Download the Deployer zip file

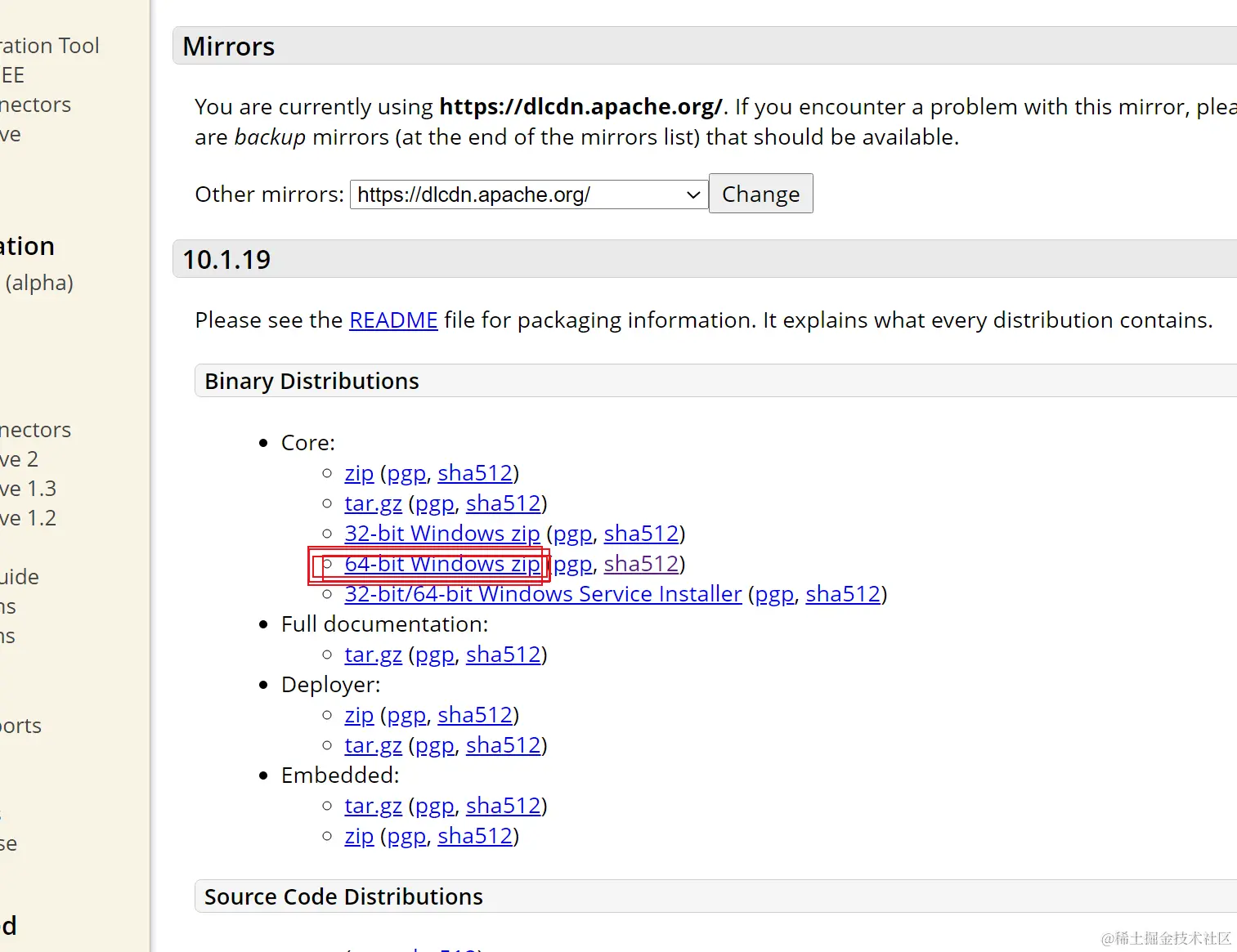(x=359, y=715)
